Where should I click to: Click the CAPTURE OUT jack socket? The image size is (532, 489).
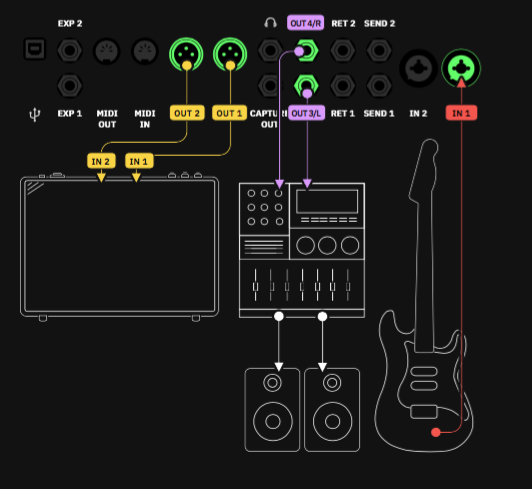pyautogui.click(x=270, y=86)
